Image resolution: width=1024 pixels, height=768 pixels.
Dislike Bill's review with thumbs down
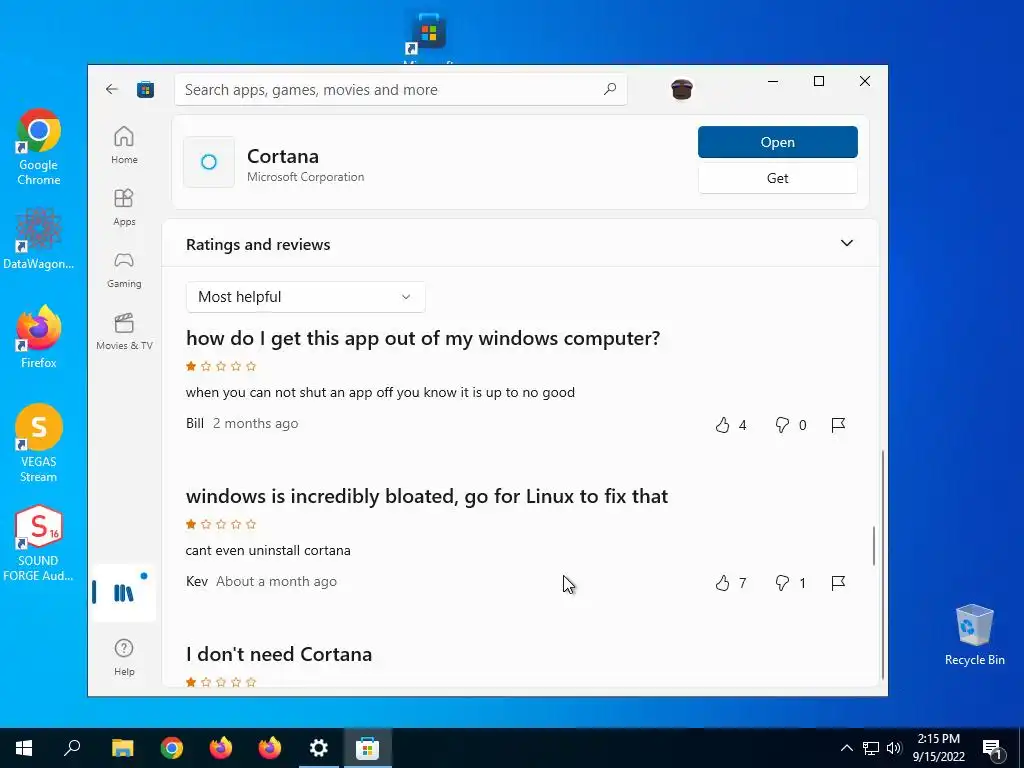point(782,425)
